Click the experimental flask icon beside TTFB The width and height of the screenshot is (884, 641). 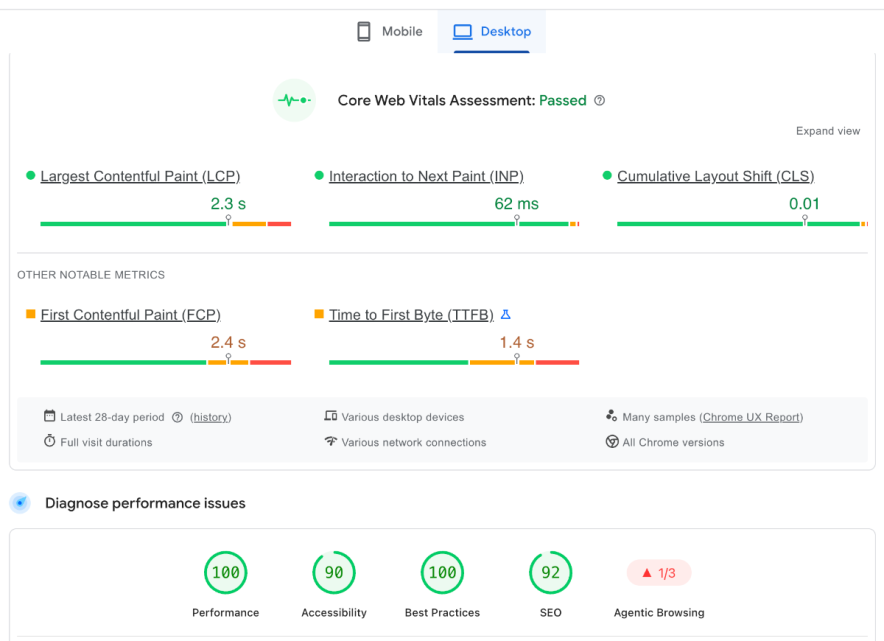point(506,315)
